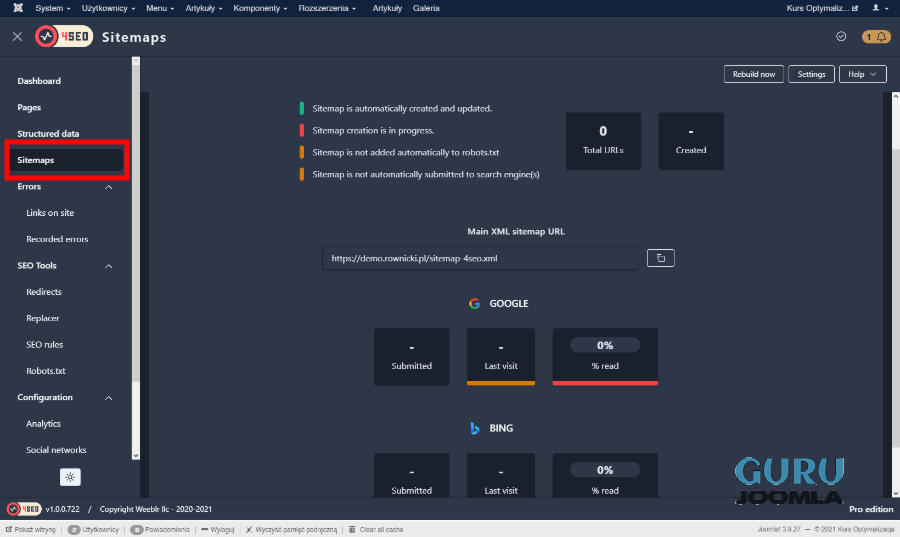The height and width of the screenshot is (537, 900).
Task: Collapse the SEO Tools section chevron
Action: tap(108, 266)
